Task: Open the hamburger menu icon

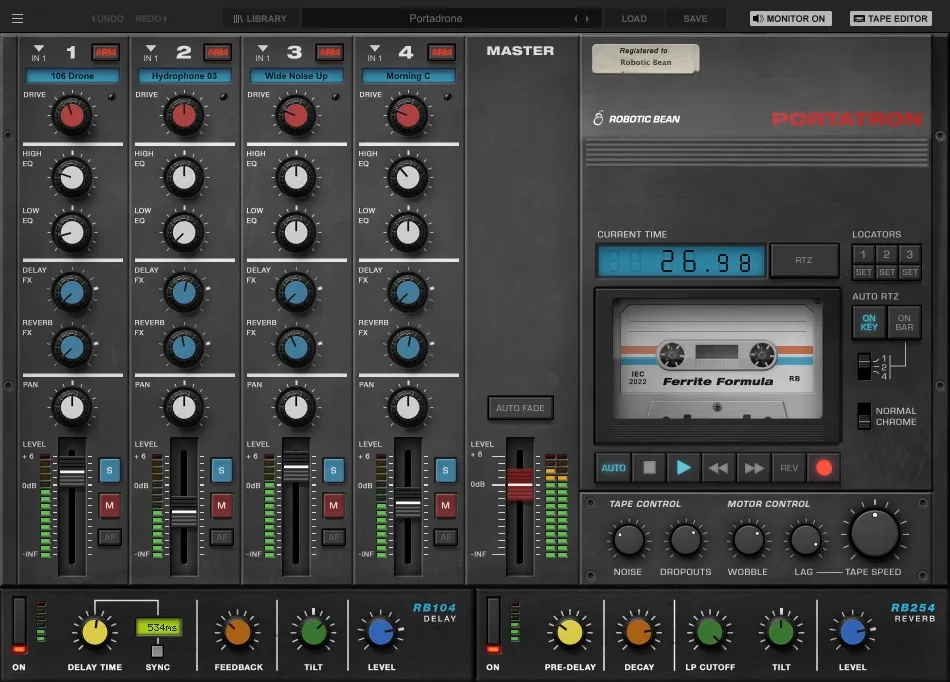Action: coord(18,19)
